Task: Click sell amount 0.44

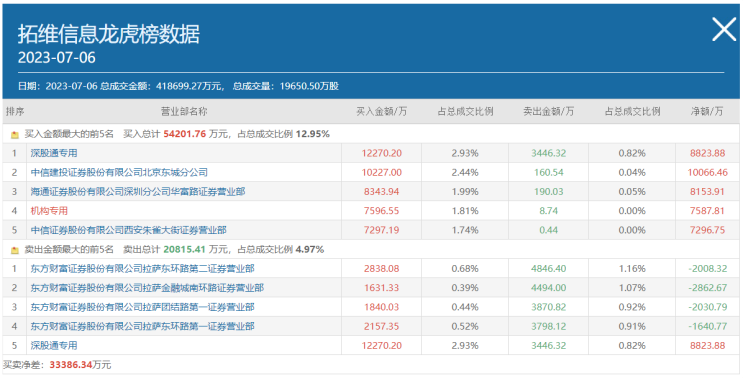Action: [x=549, y=230]
